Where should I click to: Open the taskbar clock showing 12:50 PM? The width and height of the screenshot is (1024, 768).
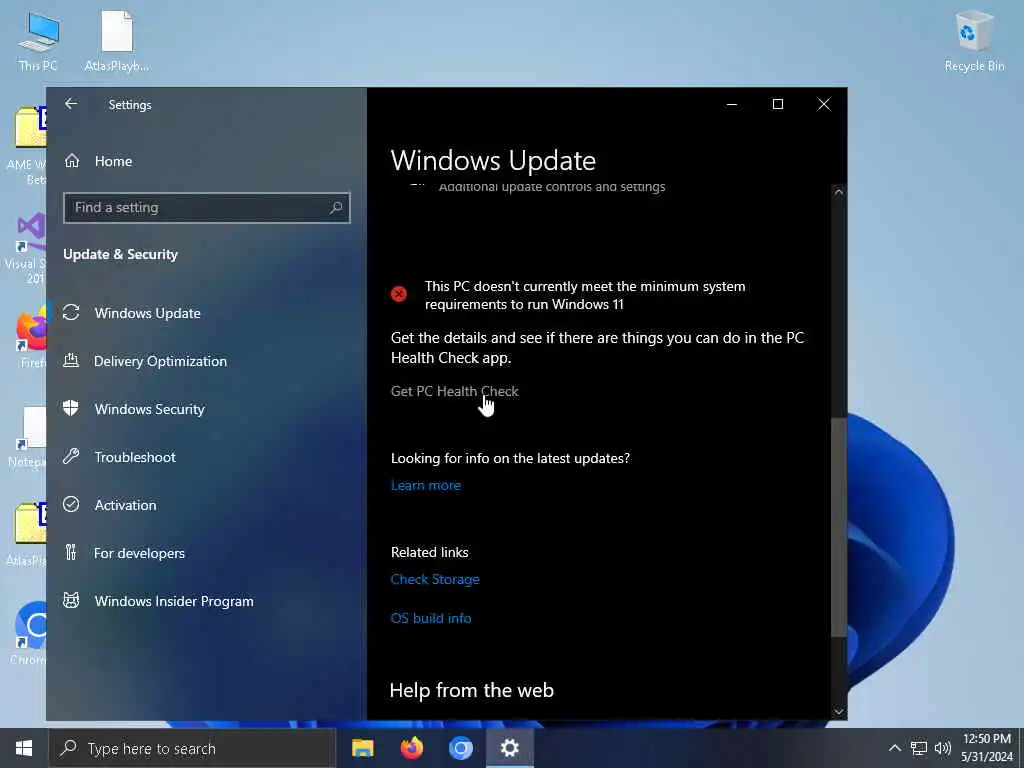tap(987, 748)
